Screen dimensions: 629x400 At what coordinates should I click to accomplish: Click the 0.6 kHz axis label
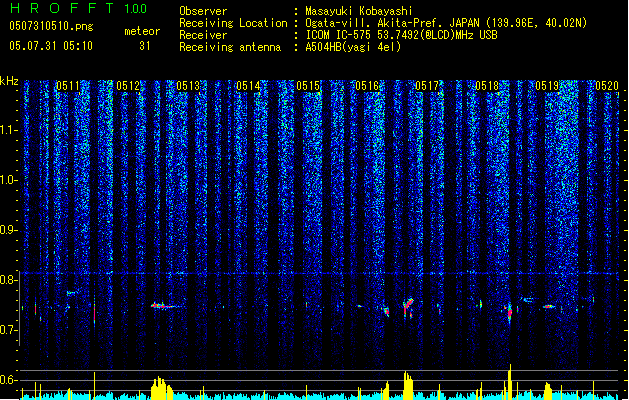[x=9, y=380]
